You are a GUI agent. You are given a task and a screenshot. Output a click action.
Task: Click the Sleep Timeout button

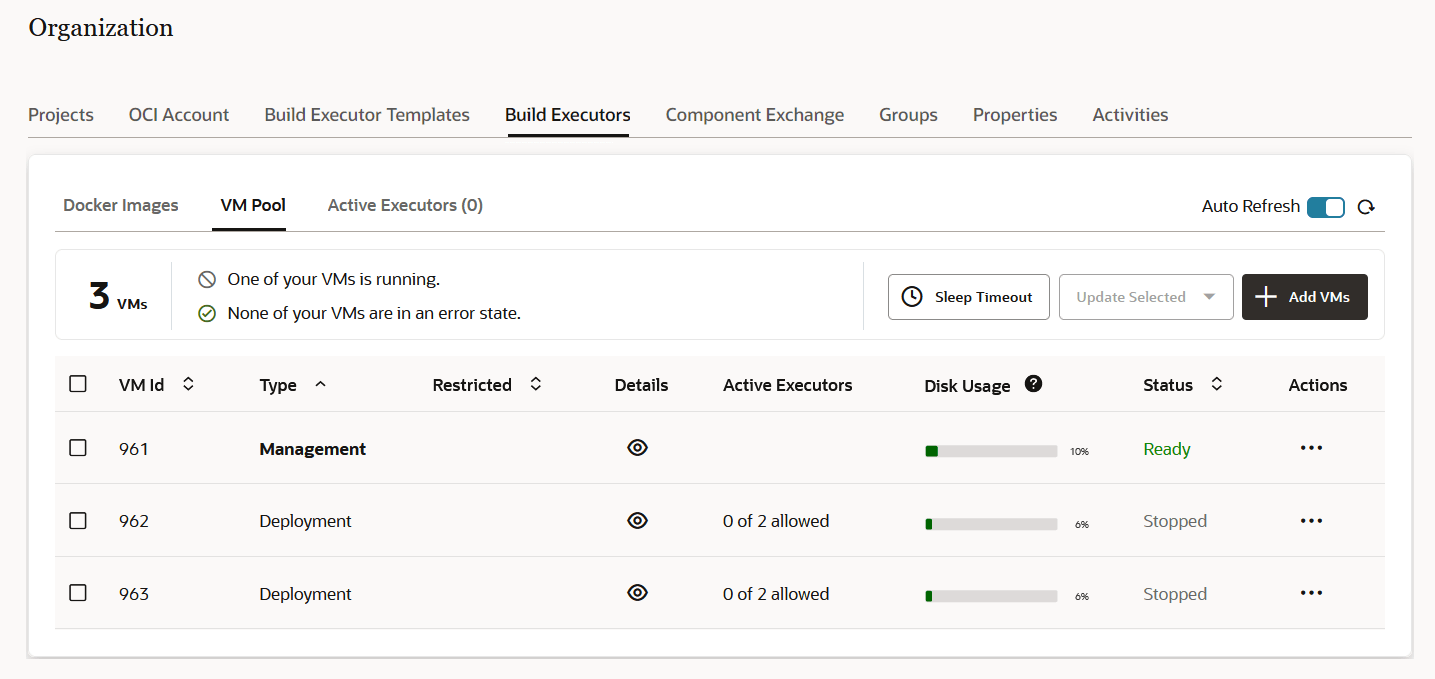tap(968, 297)
